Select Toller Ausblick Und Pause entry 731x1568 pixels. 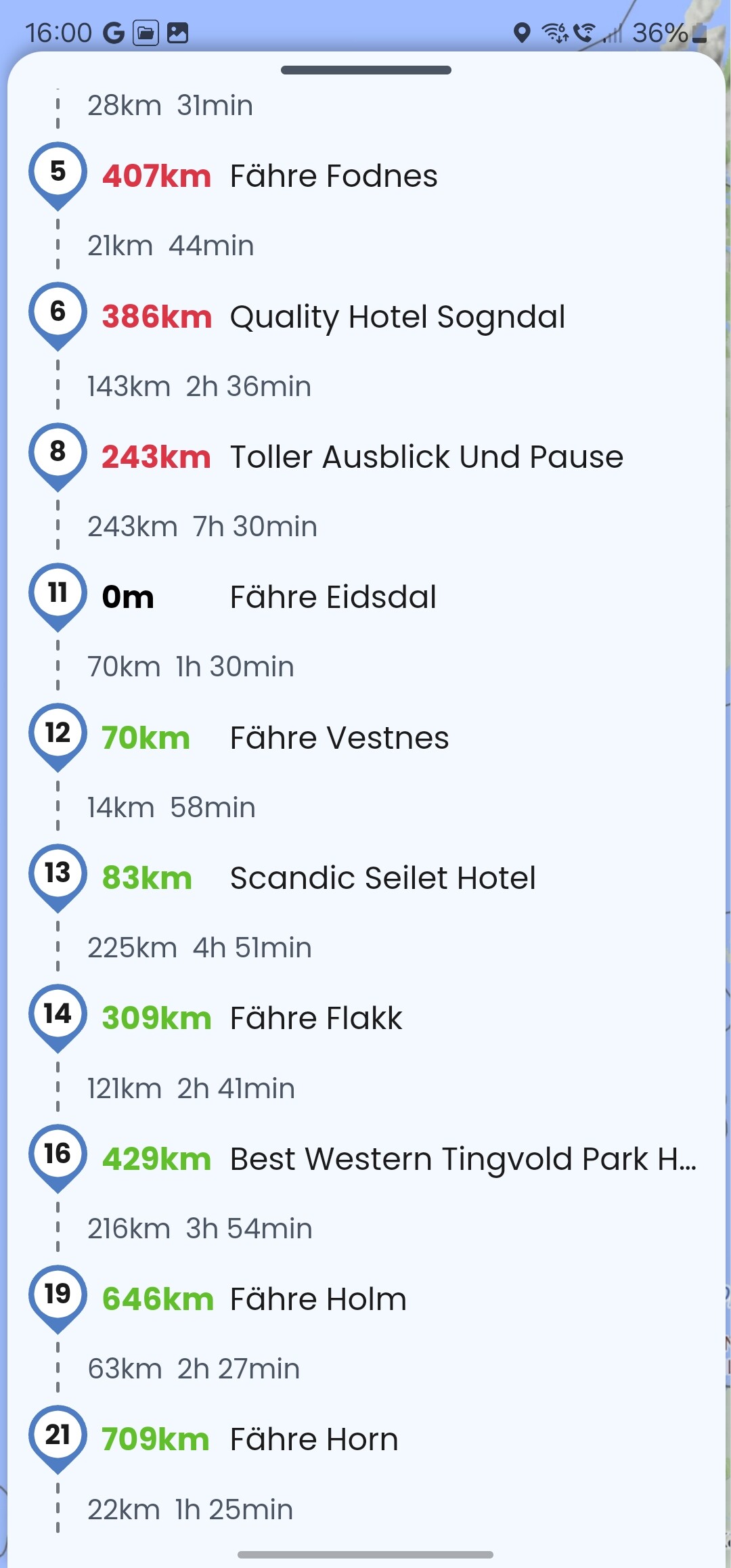coord(426,457)
